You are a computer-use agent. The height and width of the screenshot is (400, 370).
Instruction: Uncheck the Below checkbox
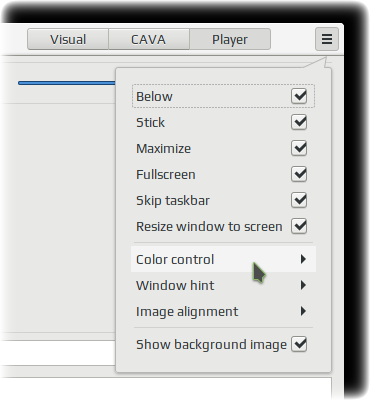[299, 96]
